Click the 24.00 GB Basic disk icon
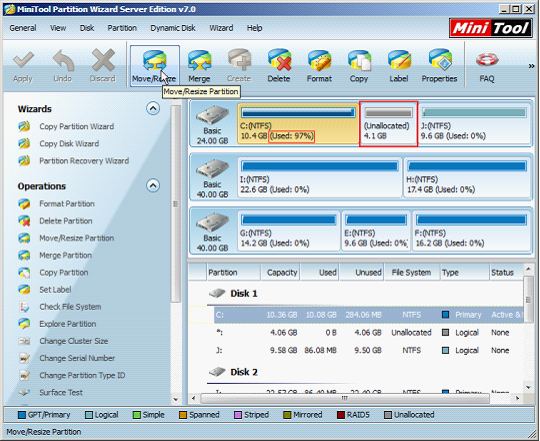This screenshot has width=540, height=441. 212,116
